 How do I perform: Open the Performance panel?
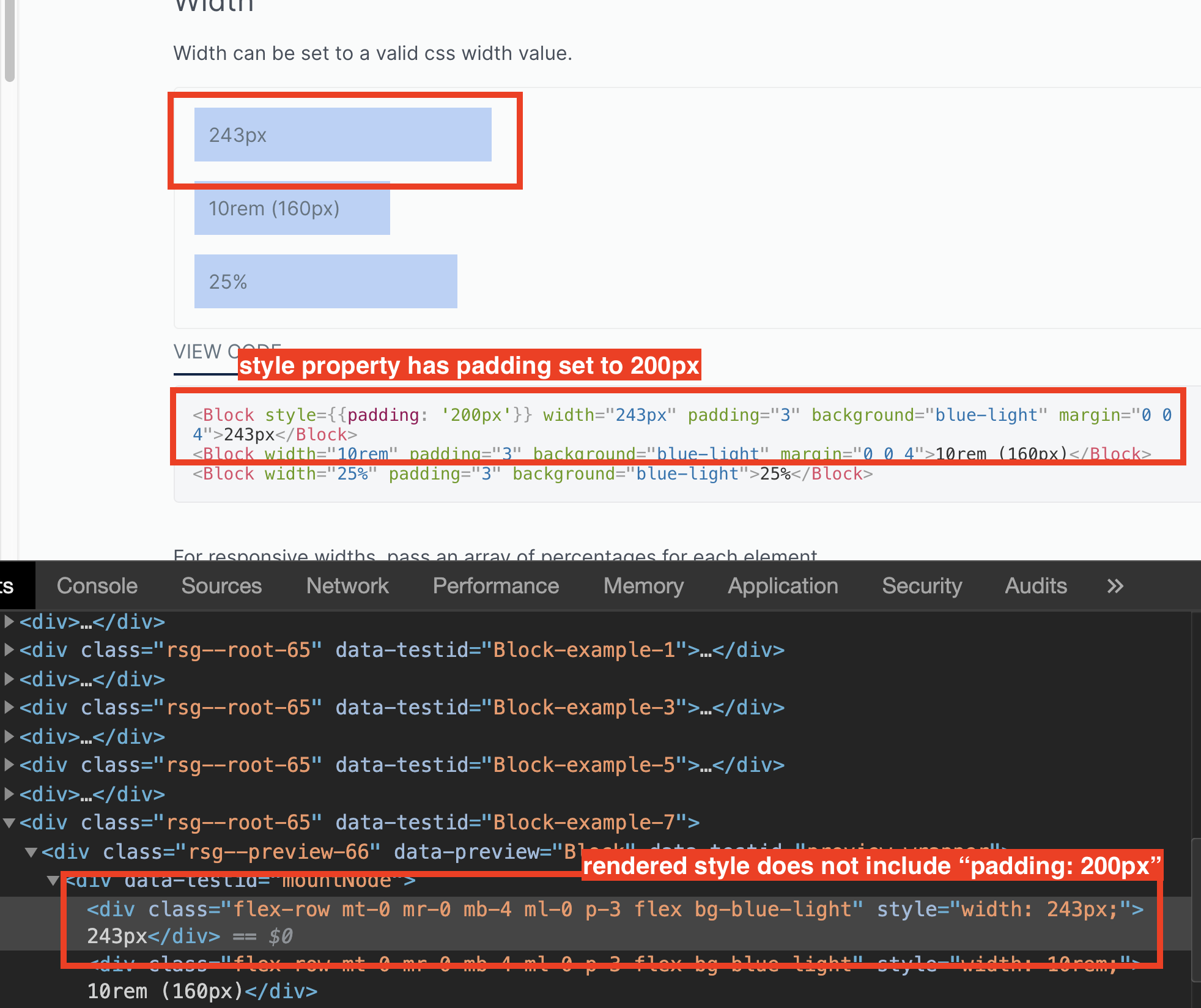click(495, 585)
